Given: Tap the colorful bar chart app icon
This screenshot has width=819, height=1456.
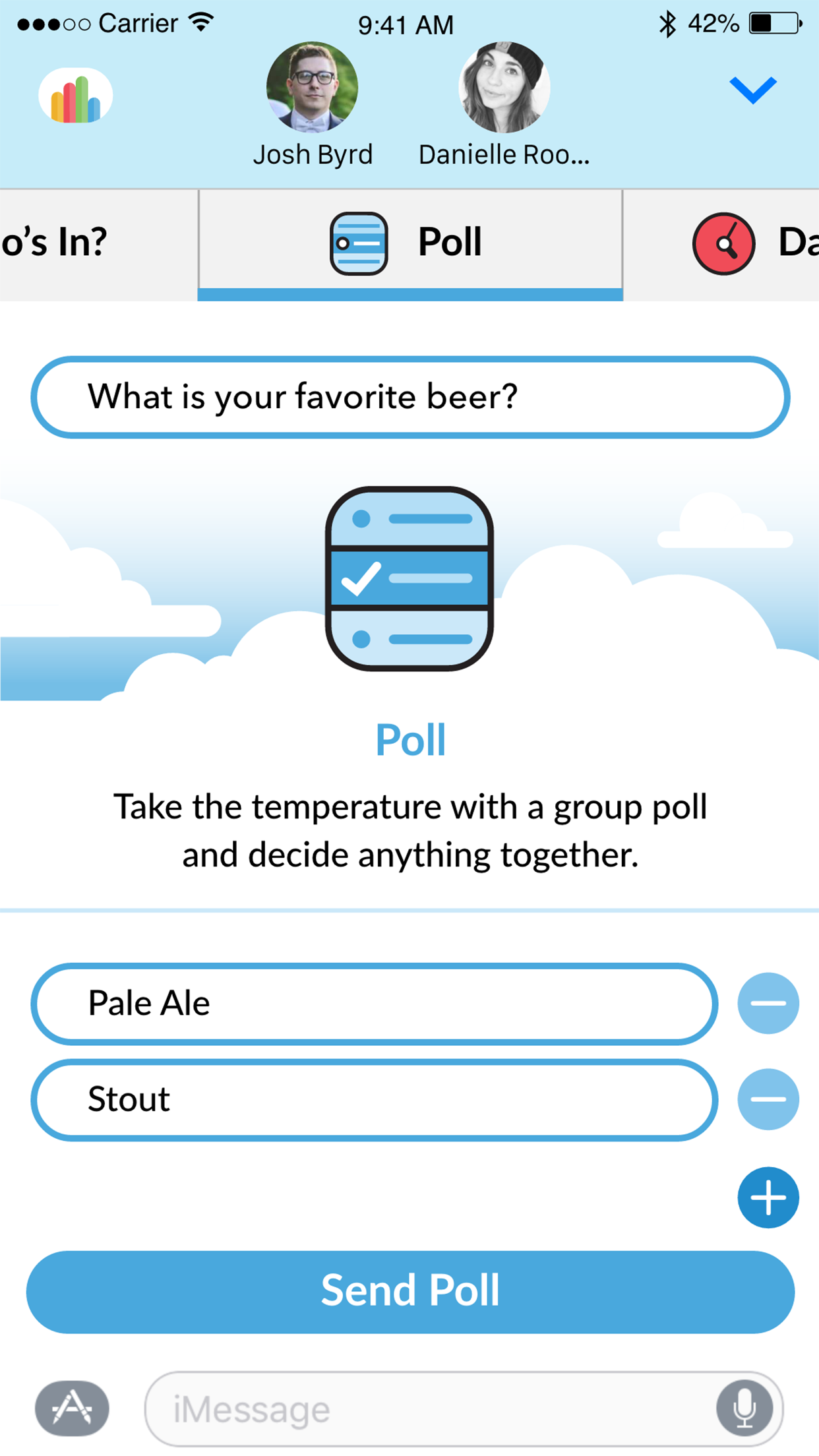Looking at the screenshot, I should point(75,96).
